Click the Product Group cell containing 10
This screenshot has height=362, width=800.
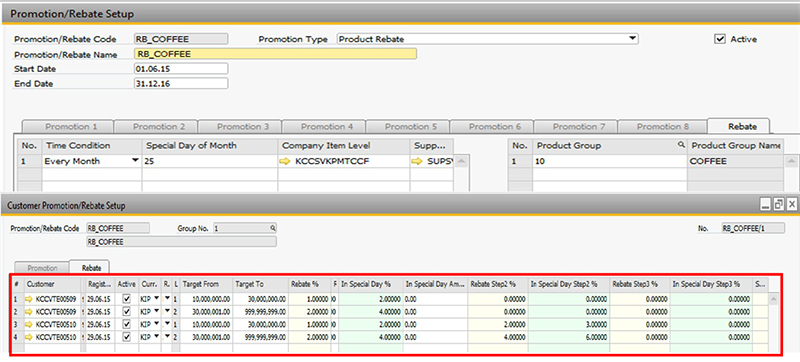(610, 161)
